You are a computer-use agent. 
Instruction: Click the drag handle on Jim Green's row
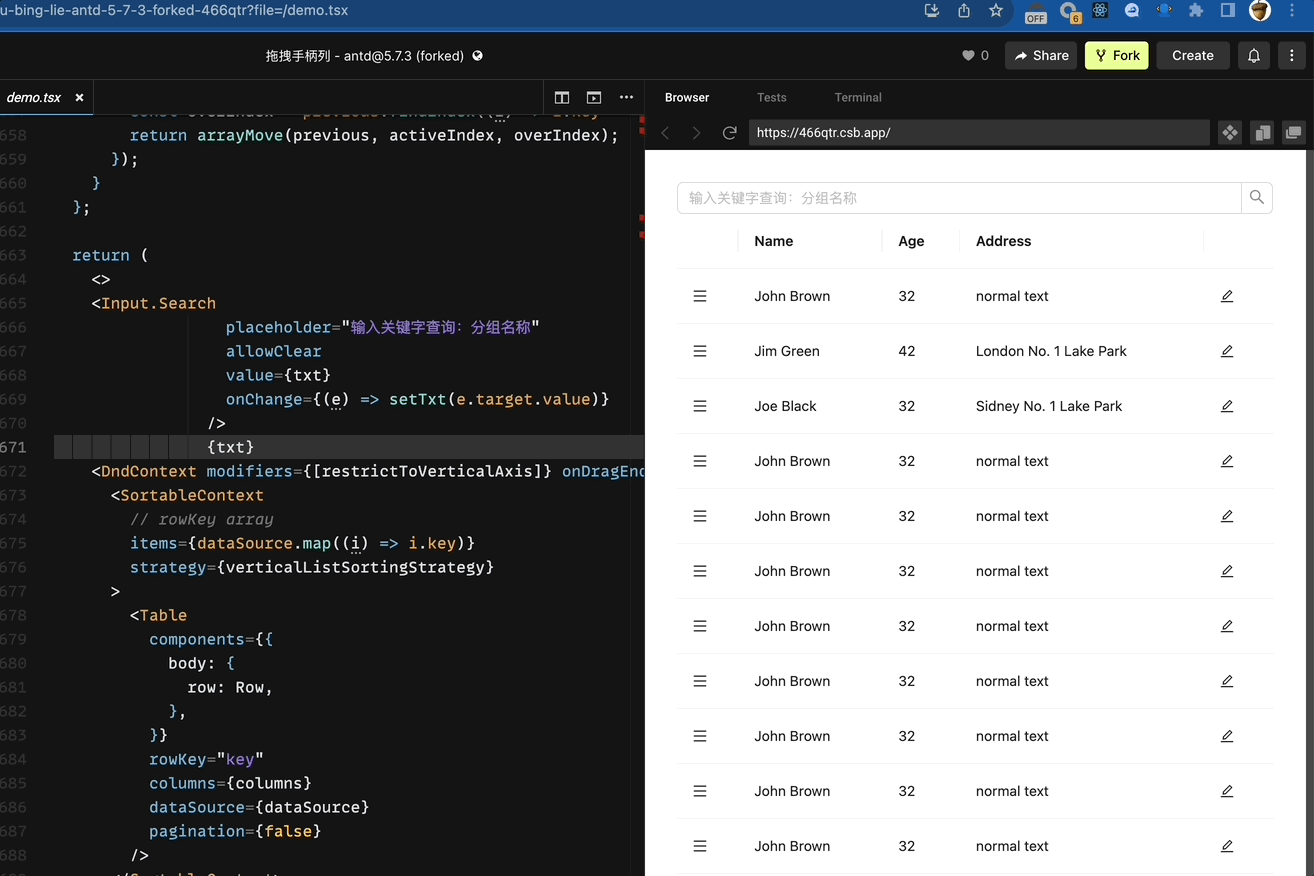[699, 351]
